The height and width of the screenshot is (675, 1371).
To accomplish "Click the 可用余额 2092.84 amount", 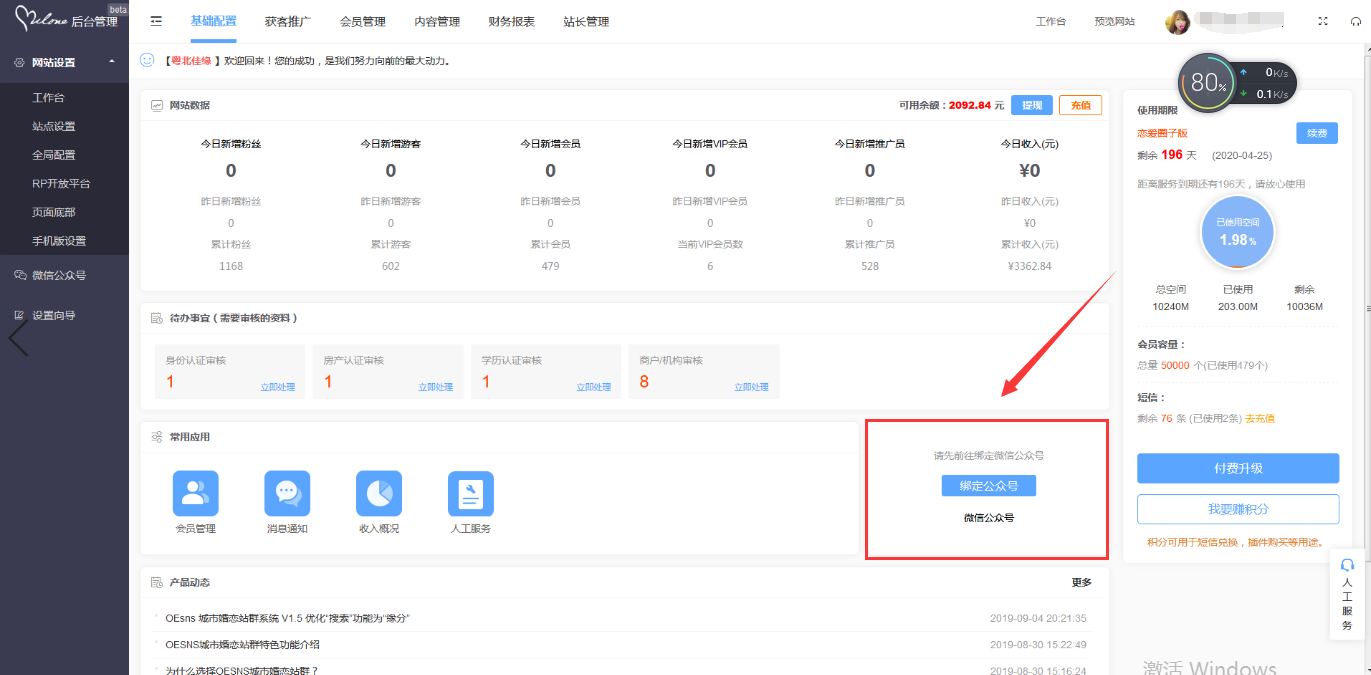I will pyautogui.click(x=970, y=105).
